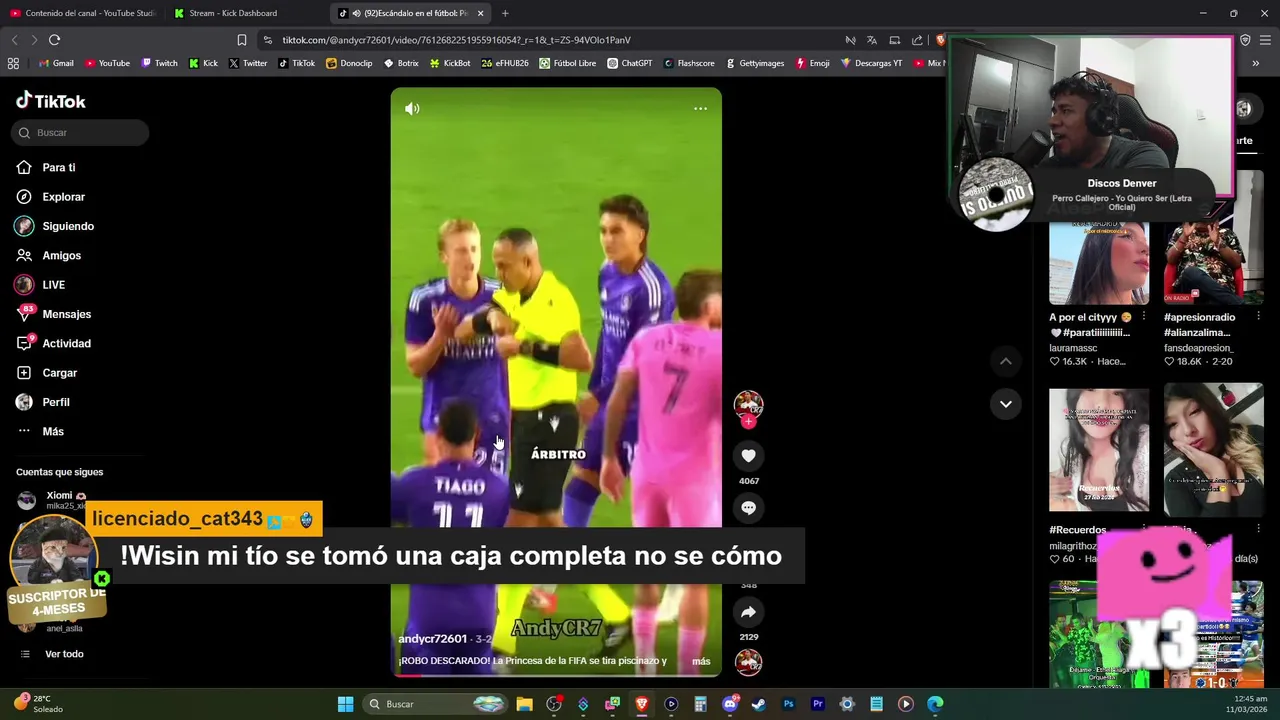The width and height of the screenshot is (1280, 720).
Task: Open a new browser tab
Action: (505, 13)
